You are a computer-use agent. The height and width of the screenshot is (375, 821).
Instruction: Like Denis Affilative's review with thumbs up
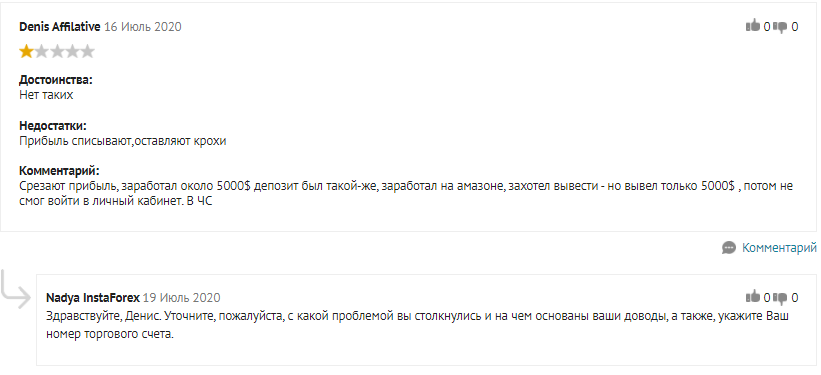click(x=752, y=26)
